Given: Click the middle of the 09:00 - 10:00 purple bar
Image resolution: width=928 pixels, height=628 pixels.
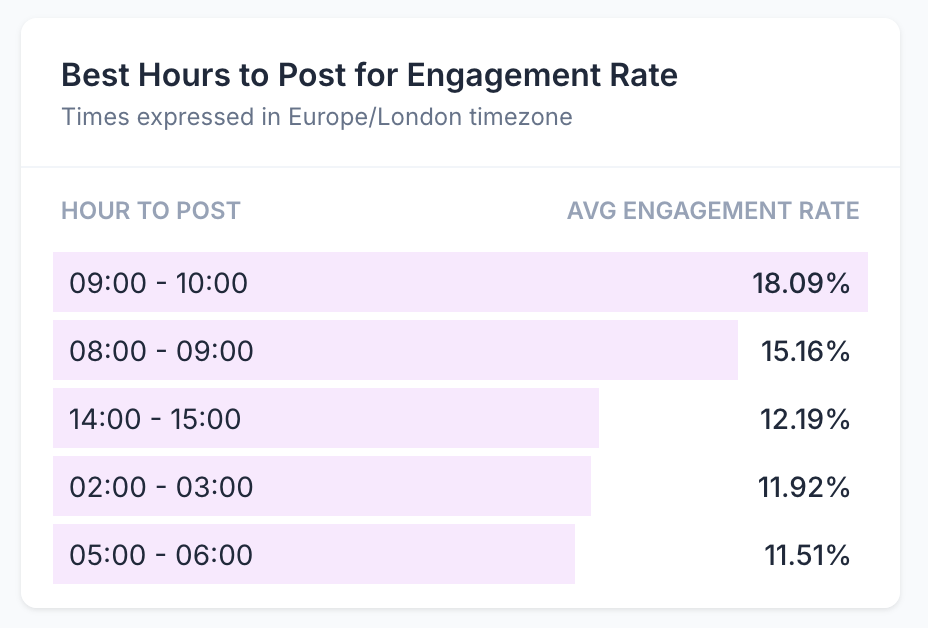Looking at the screenshot, I should pos(460,283).
